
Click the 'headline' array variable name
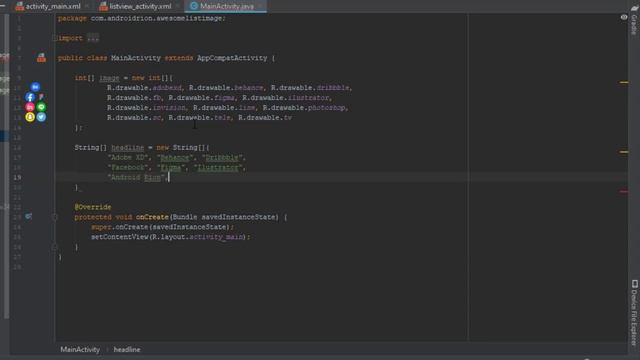pyautogui.click(x=127, y=147)
